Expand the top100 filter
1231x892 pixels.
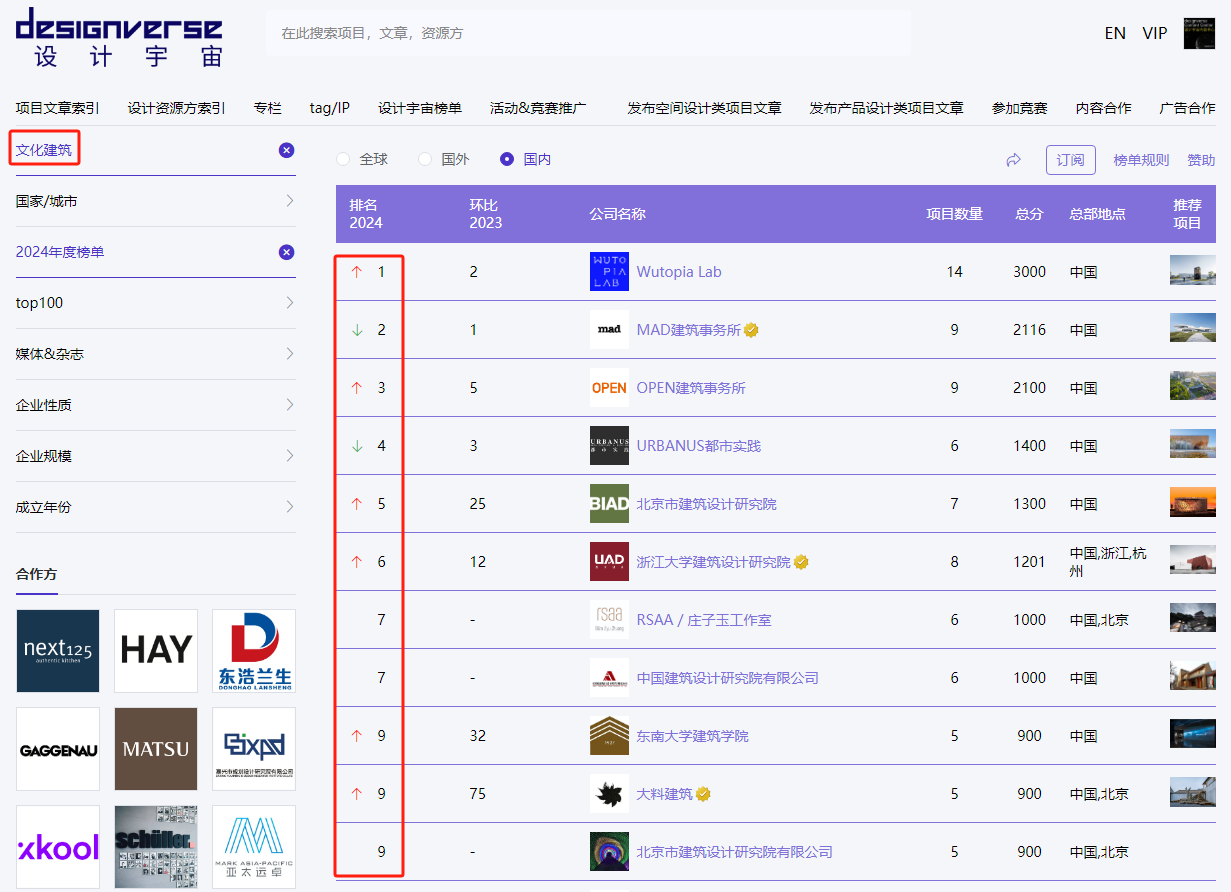pos(156,303)
